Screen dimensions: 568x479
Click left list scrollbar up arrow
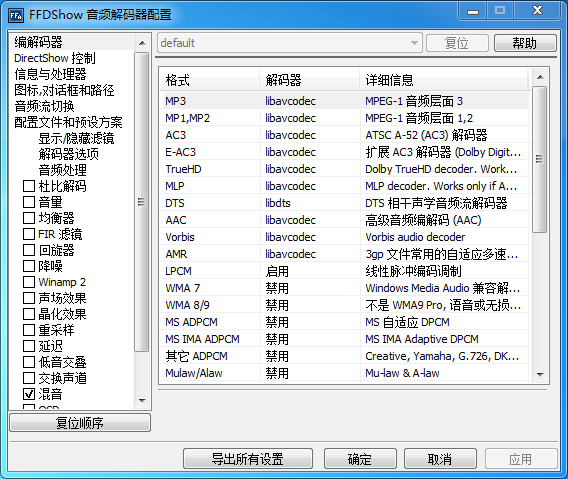pyautogui.click(x=142, y=43)
